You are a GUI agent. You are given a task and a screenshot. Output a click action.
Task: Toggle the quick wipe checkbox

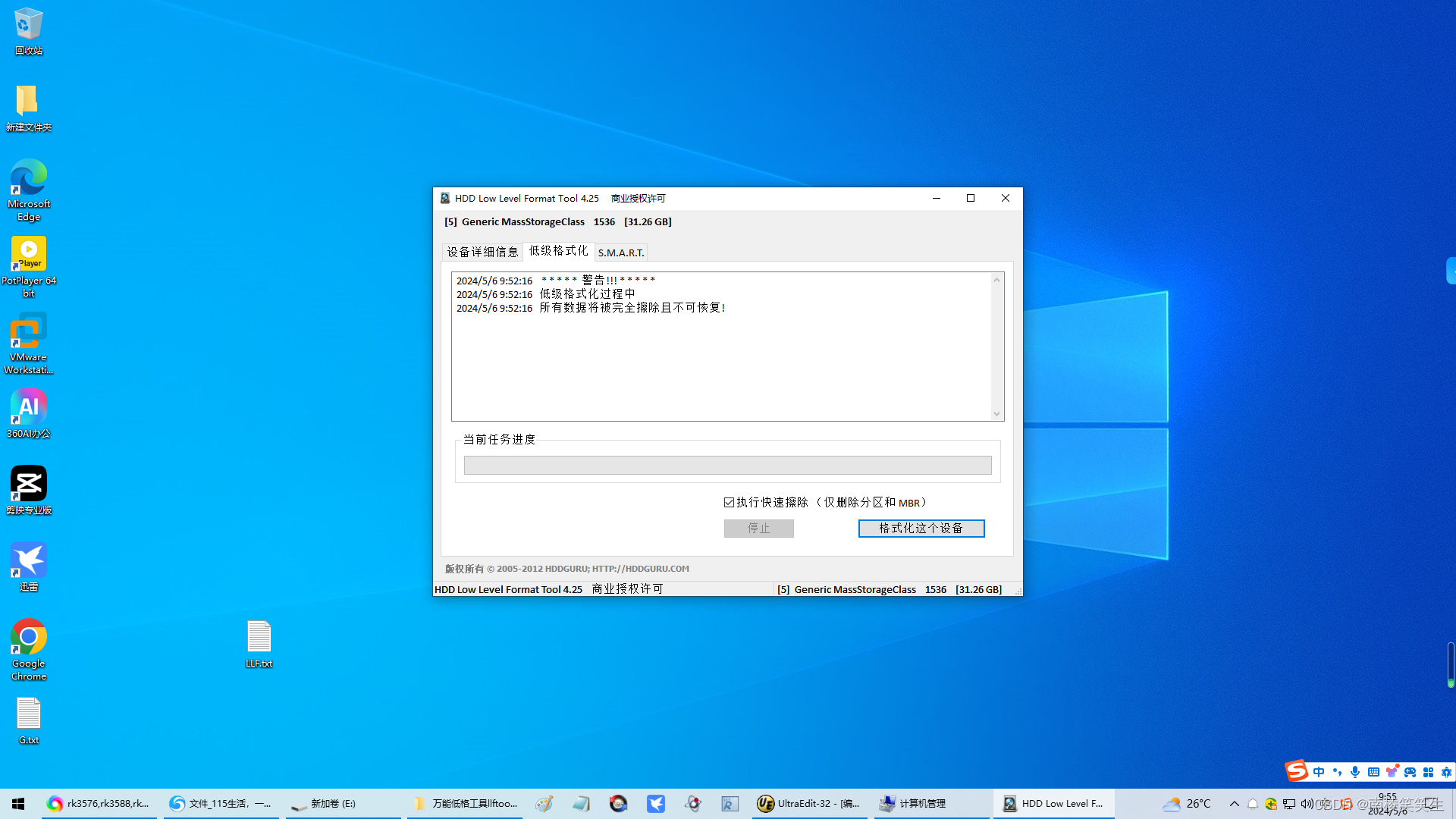(729, 503)
